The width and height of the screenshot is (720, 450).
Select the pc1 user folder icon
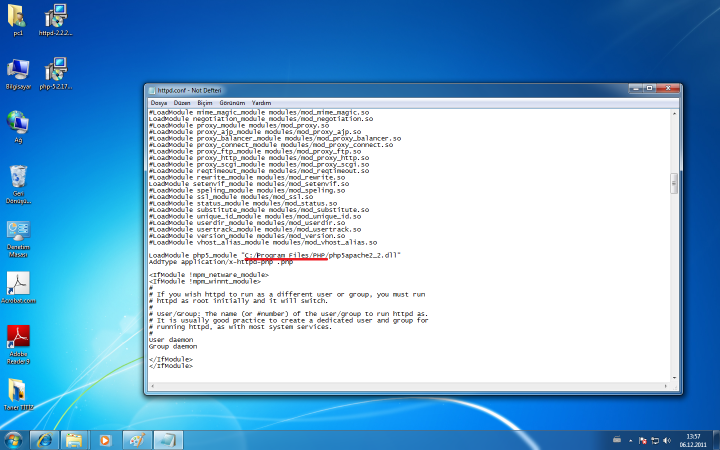coord(18,19)
